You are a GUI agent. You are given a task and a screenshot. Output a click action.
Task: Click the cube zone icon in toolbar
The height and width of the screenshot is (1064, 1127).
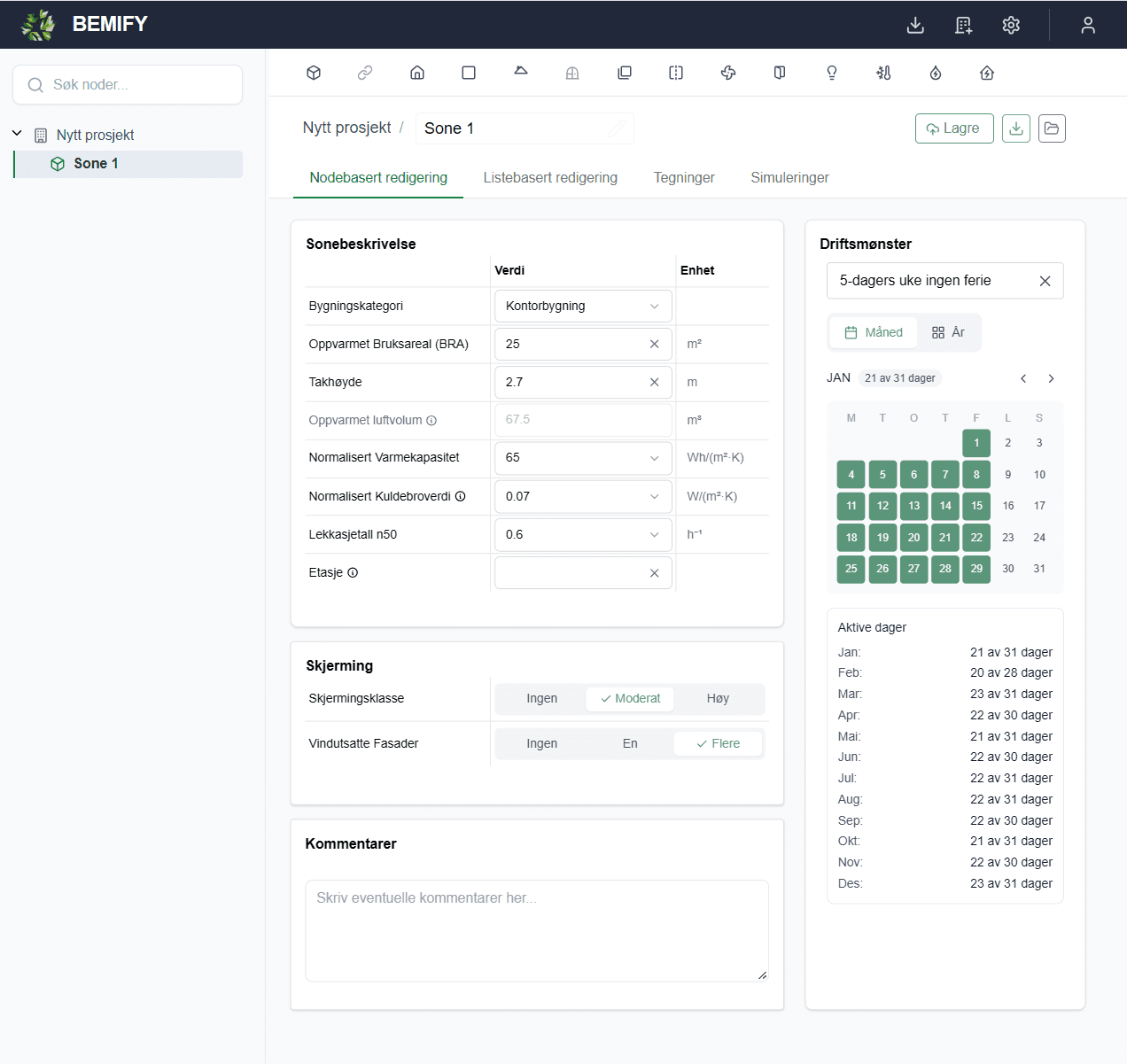(x=314, y=73)
